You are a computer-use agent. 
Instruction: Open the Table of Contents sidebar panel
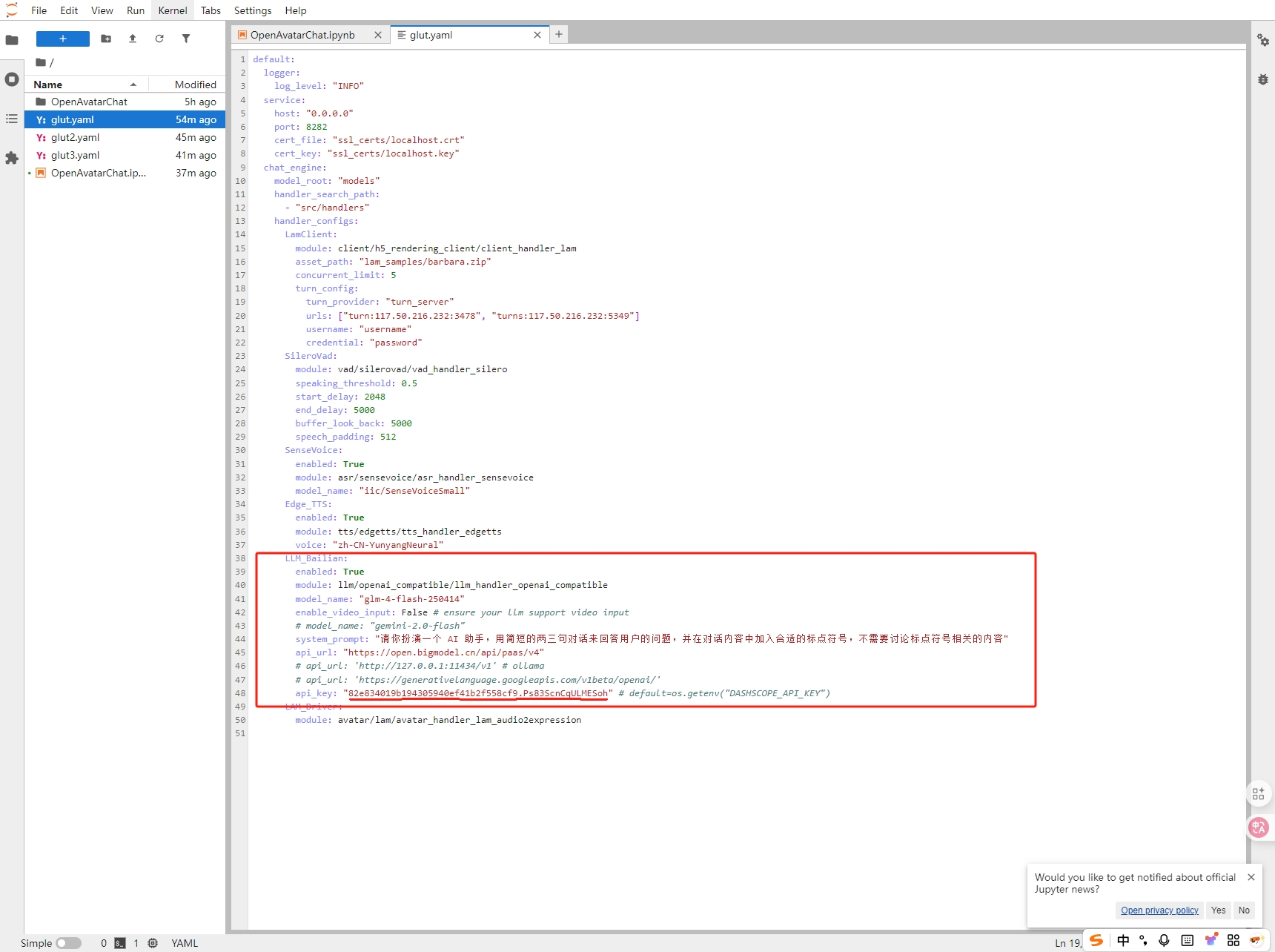12,119
